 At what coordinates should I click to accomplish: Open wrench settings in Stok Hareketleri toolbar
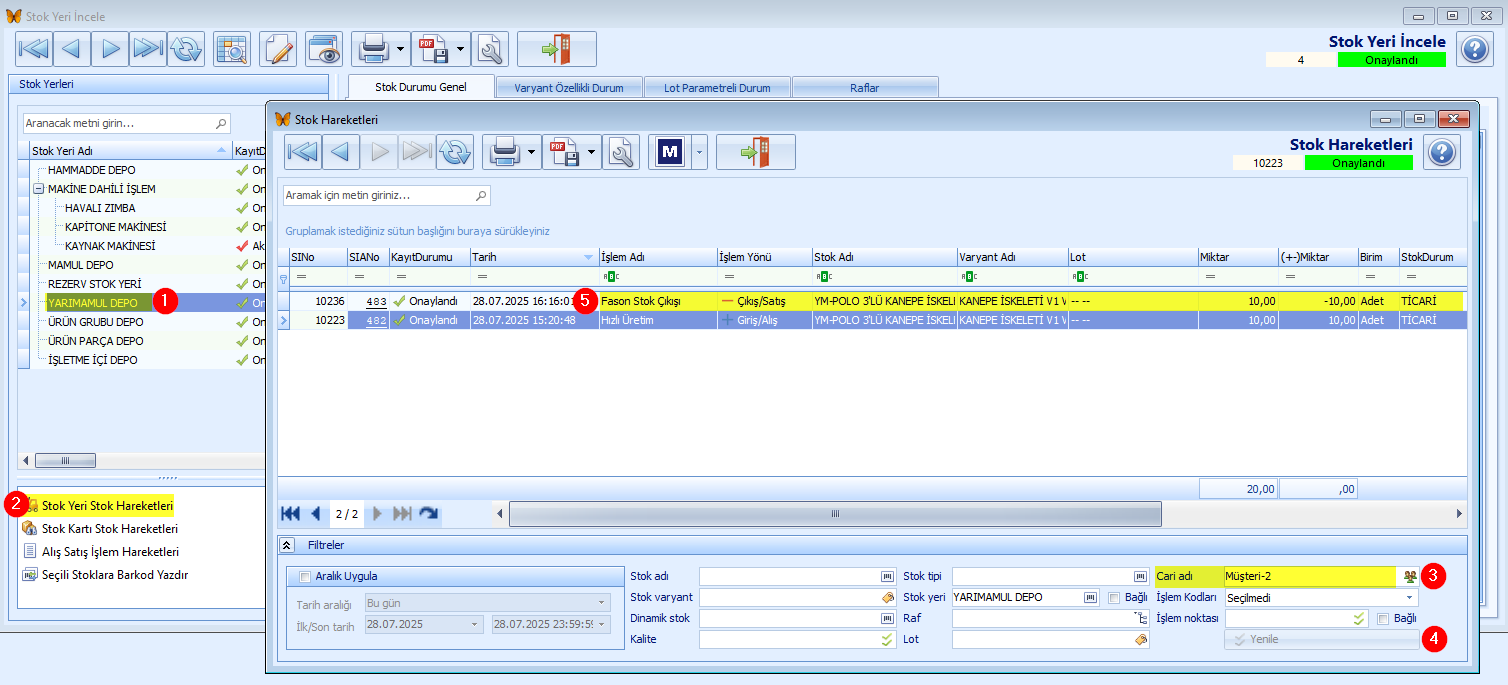tap(621, 152)
